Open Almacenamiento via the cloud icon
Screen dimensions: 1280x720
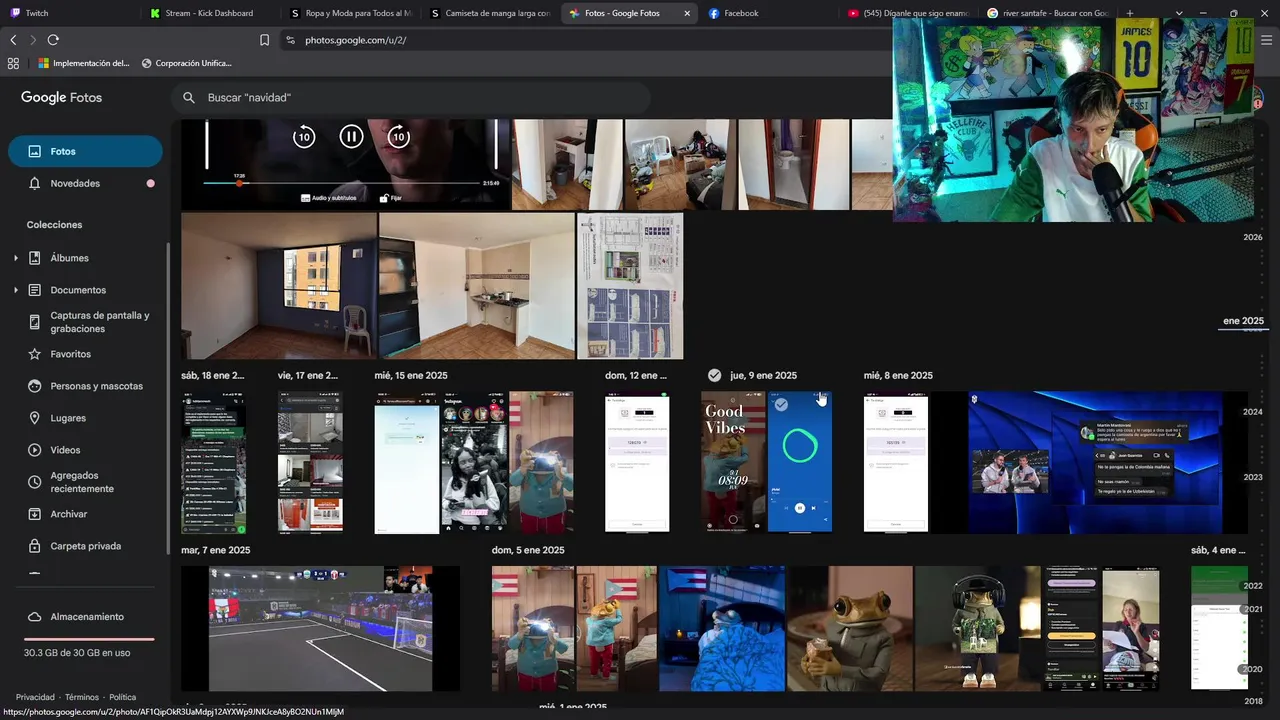coord(35,617)
